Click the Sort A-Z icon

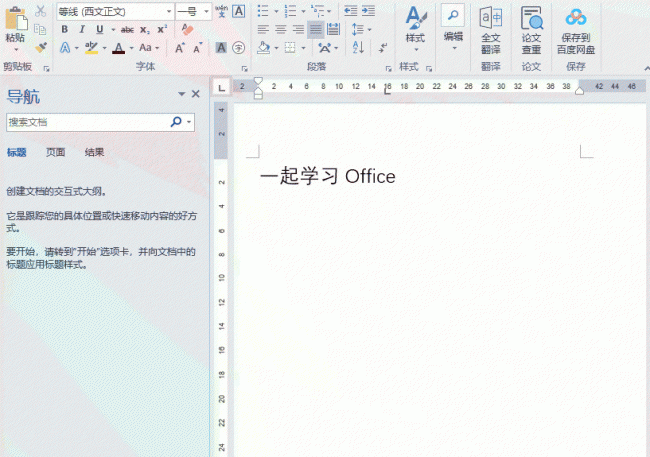(x=358, y=48)
